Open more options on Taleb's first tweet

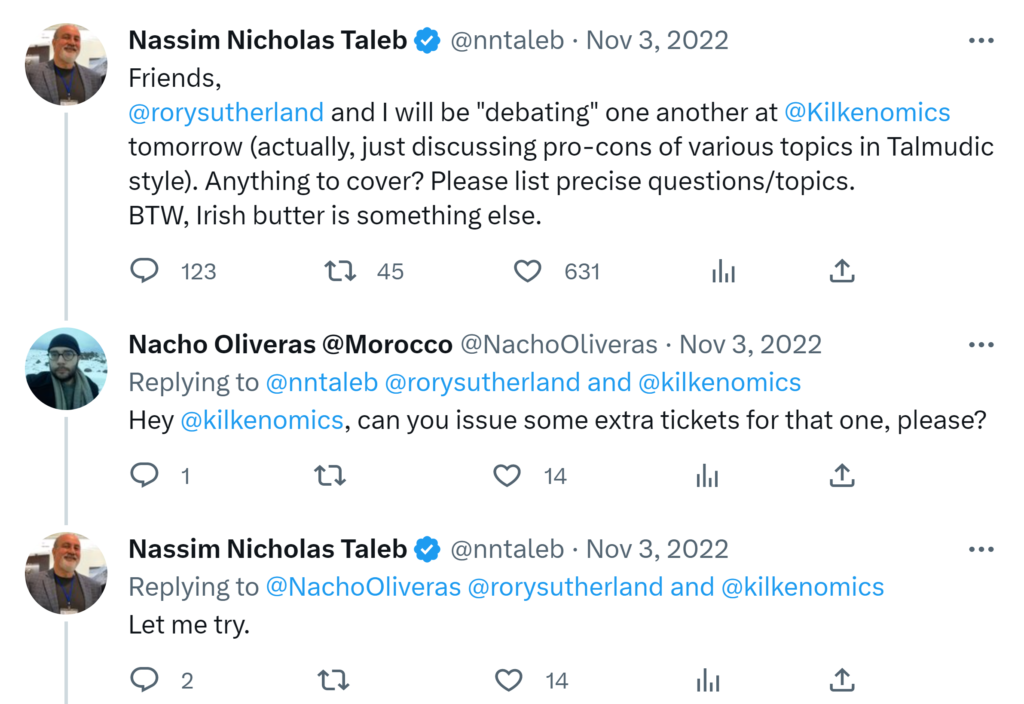click(x=981, y=40)
